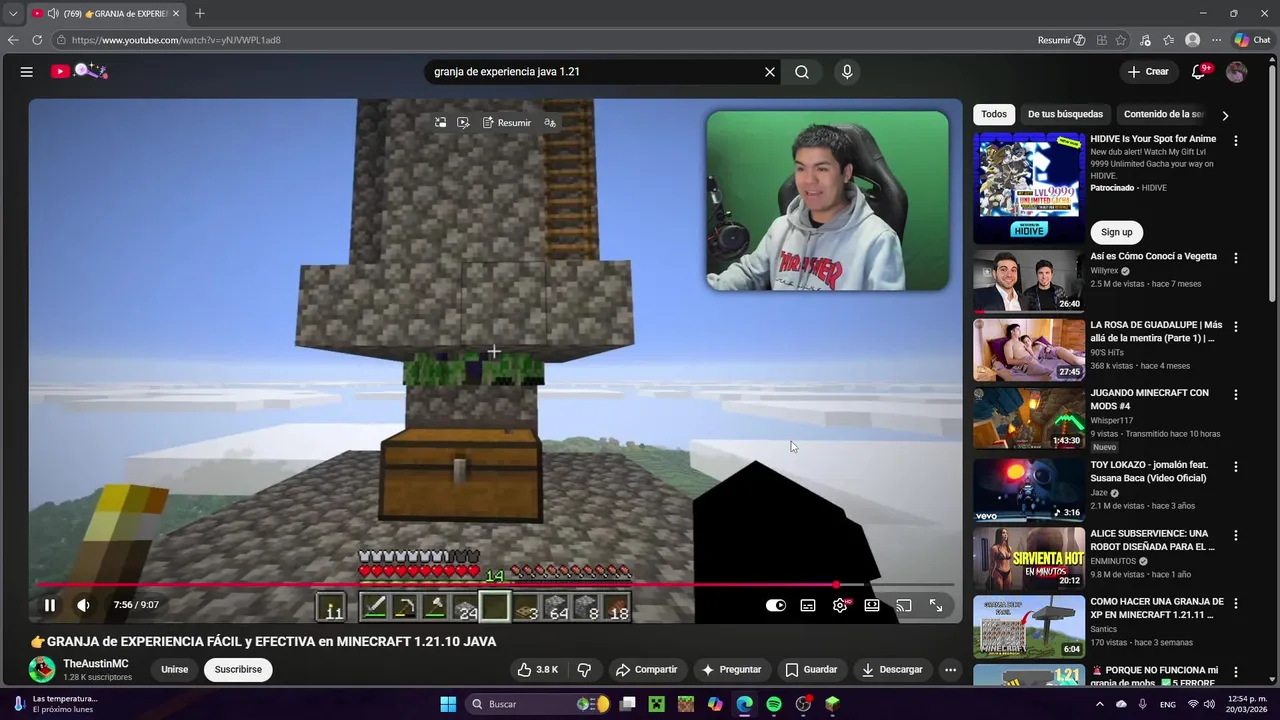Open COMO HACER UNA GRANJA DE XP video
Viewport: 1280px width, 720px height.
(1157, 608)
